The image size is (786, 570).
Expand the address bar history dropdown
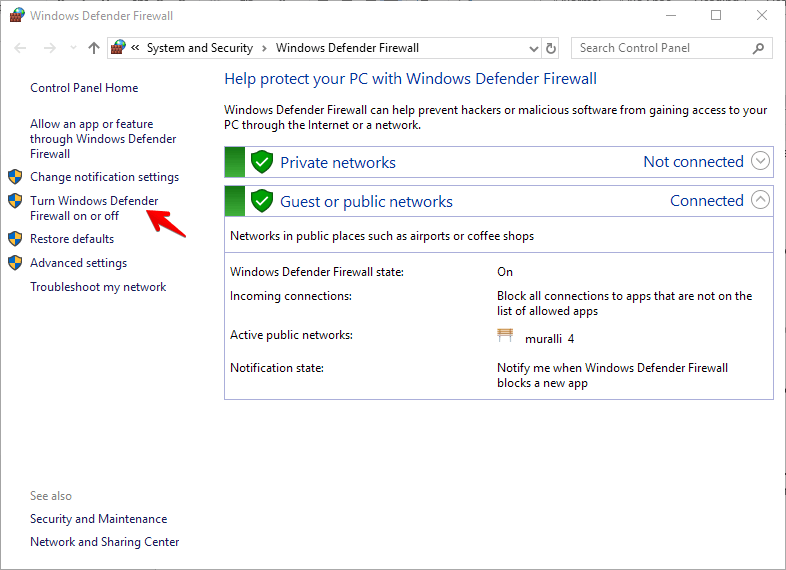pyautogui.click(x=534, y=49)
